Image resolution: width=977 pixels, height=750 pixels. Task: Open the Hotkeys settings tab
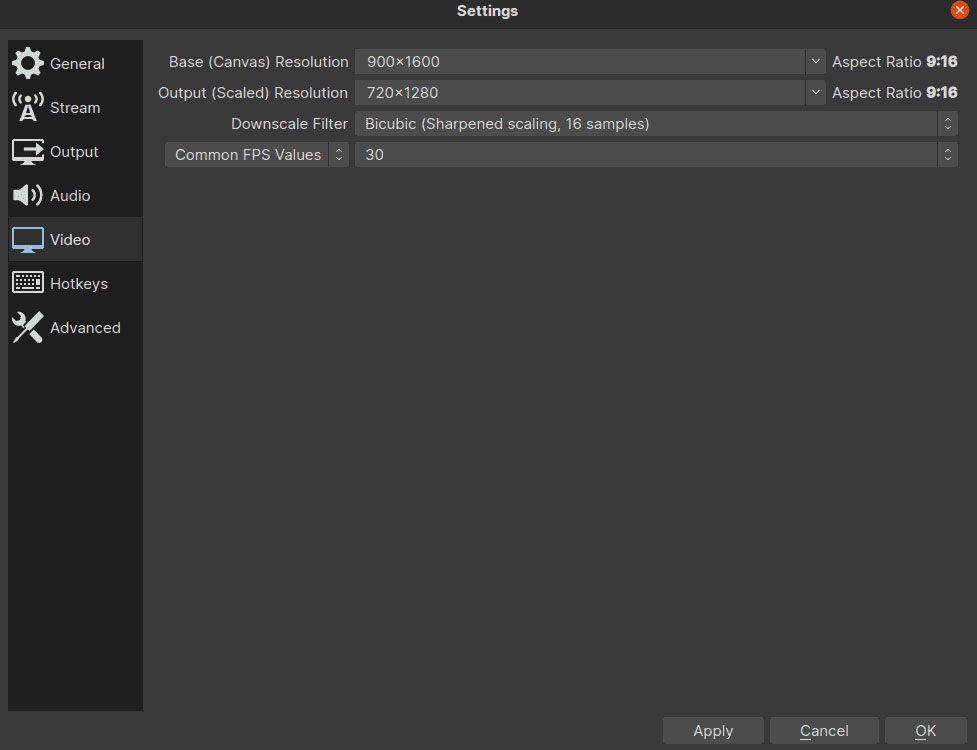coord(75,283)
